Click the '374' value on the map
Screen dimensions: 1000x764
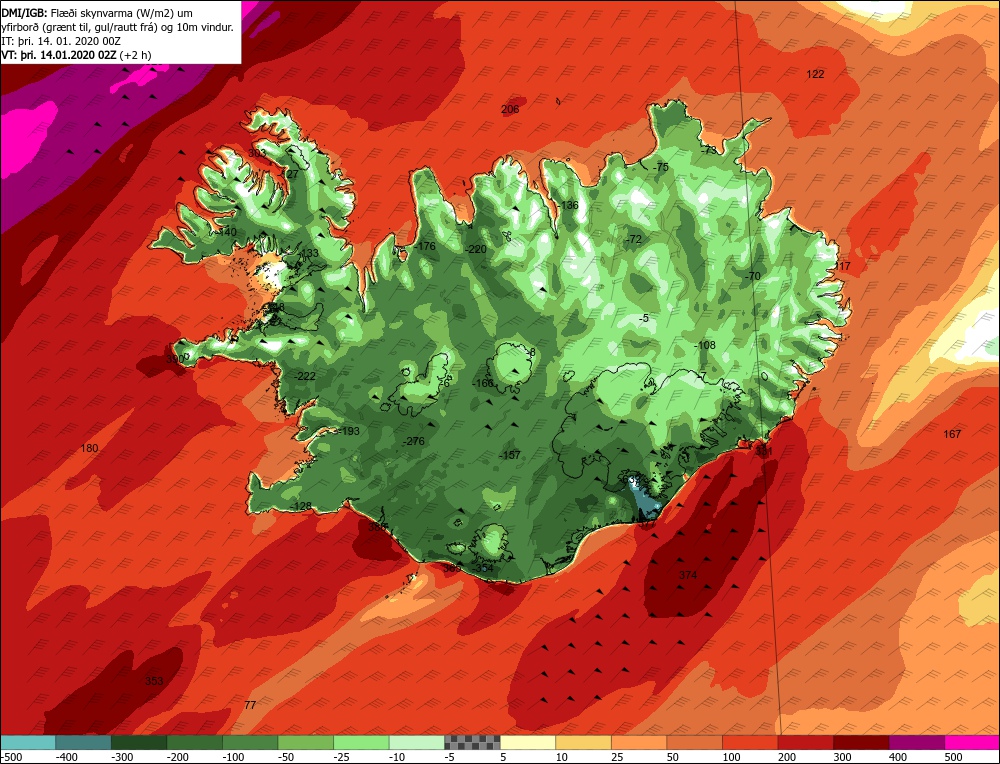coord(688,575)
